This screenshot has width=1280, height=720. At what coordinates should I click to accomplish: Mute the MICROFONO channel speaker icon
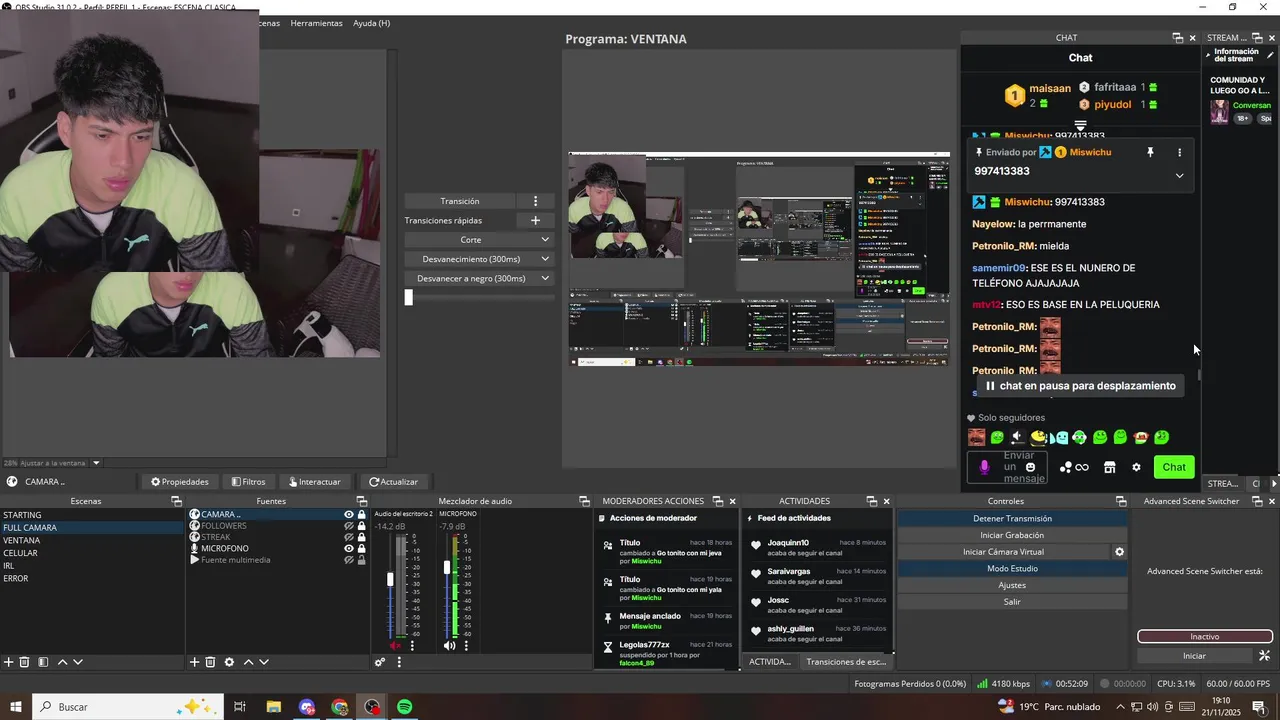pyautogui.click(x=449, y=646)
